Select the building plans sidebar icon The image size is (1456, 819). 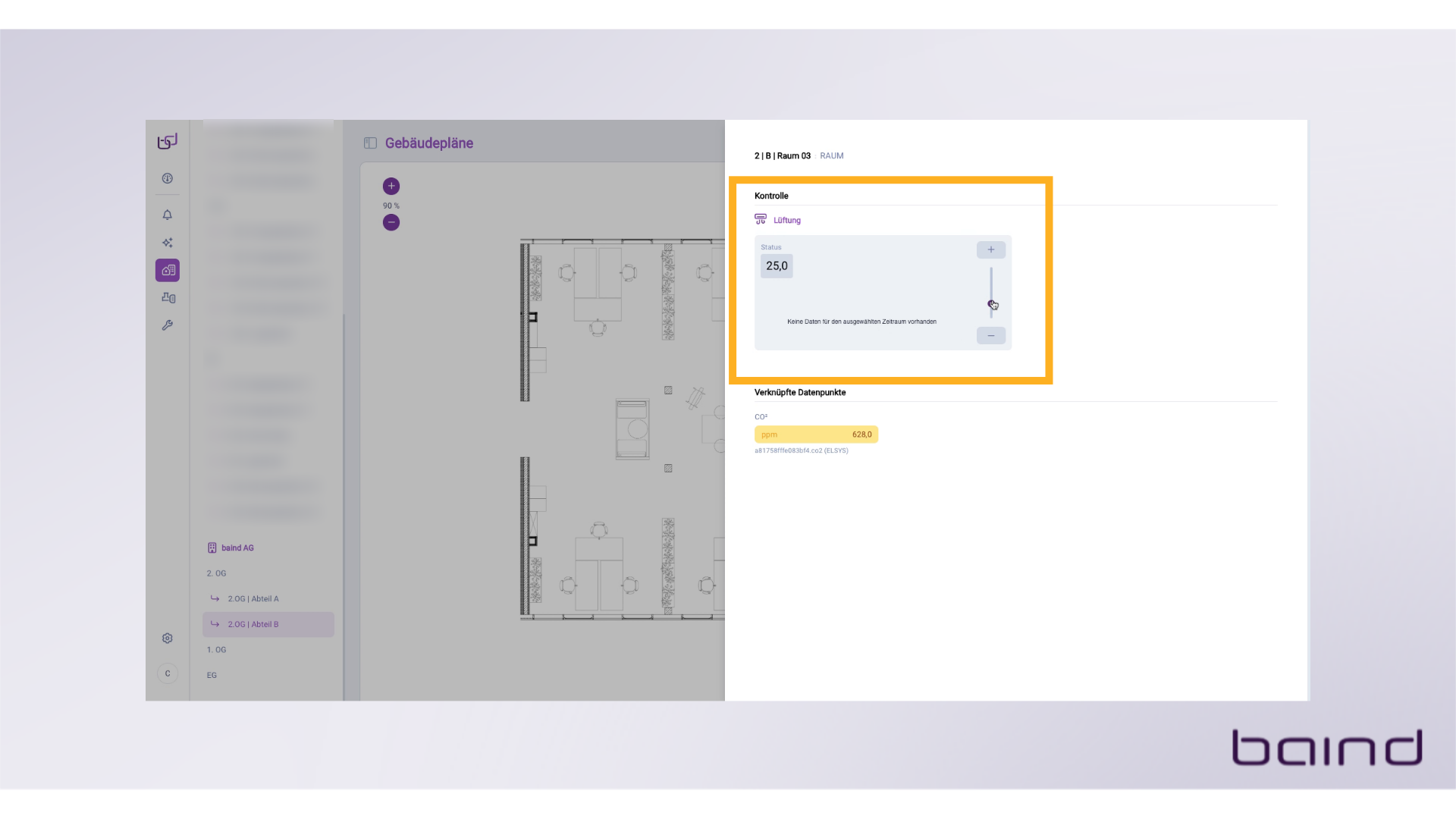pyautogui.click(x=168, y=270)
